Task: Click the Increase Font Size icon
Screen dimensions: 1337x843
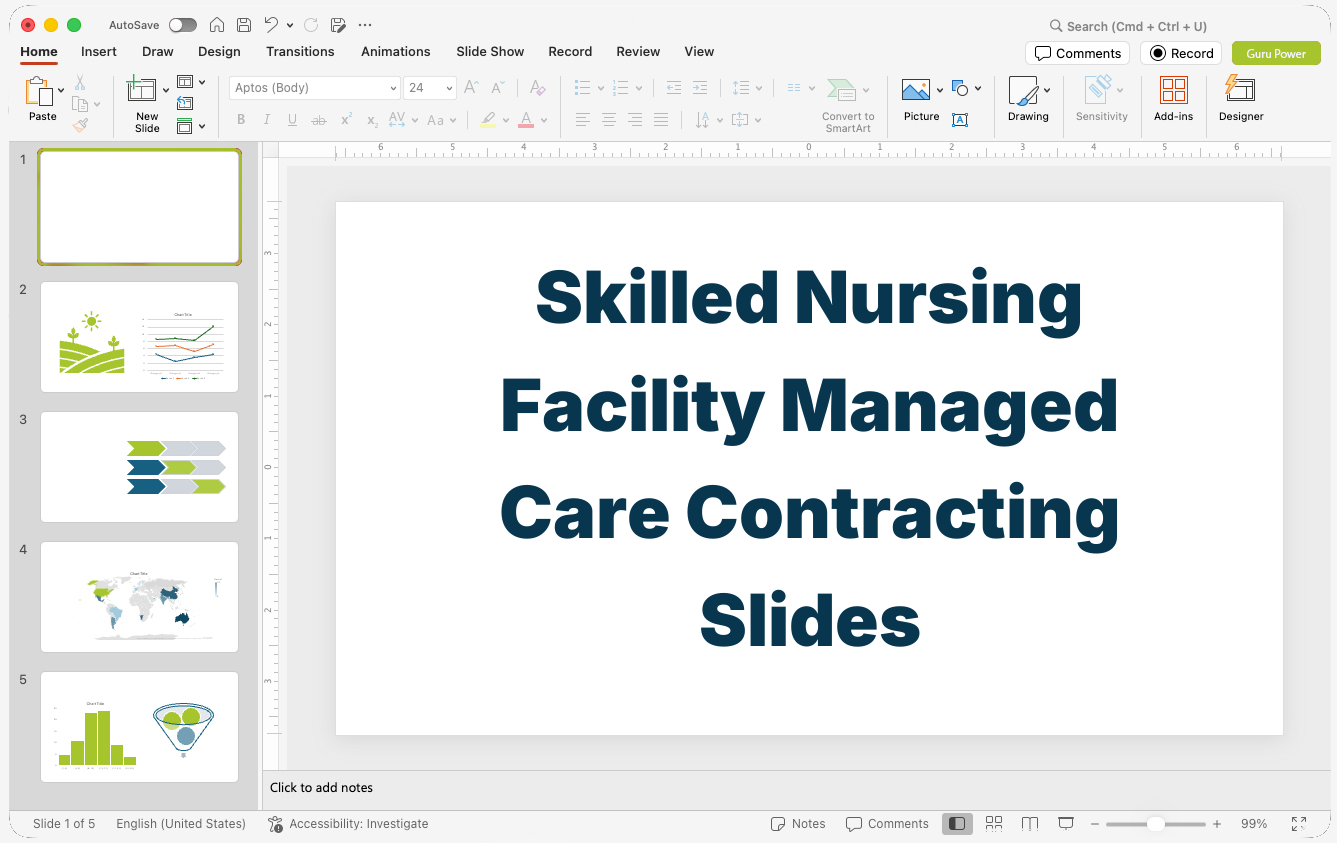Action: click(471, 88)
